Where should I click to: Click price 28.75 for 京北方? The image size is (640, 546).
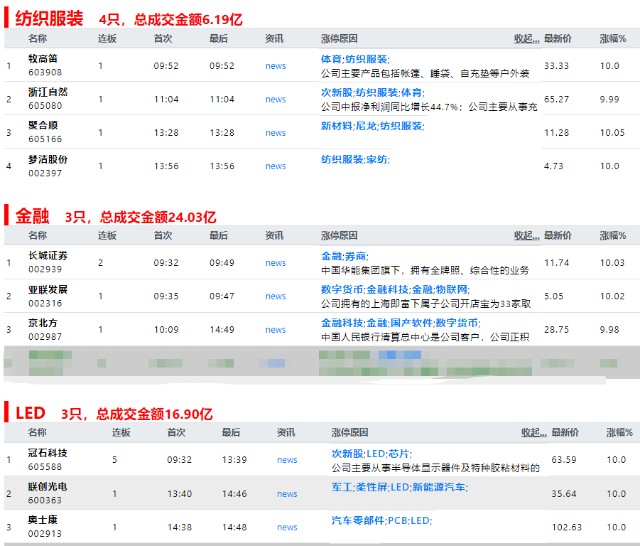coord(556,330)
